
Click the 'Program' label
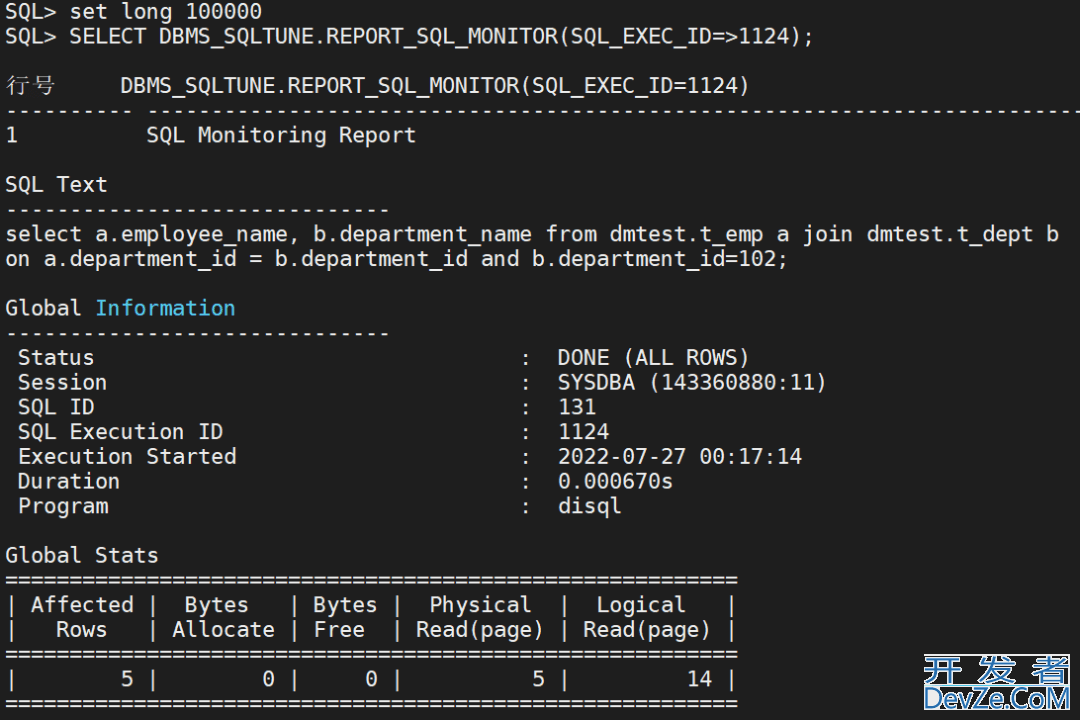click(x=63, y=506)
